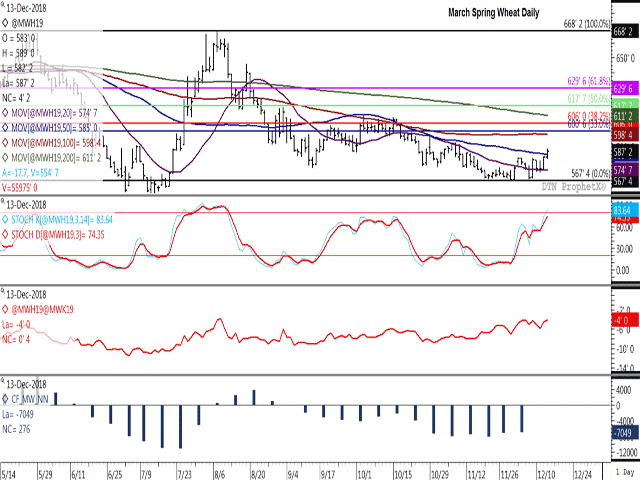Click the diamond marker of the 100-day MOV
The width and height of the screenshot is (640, 480).
click(x=5, y=143)
